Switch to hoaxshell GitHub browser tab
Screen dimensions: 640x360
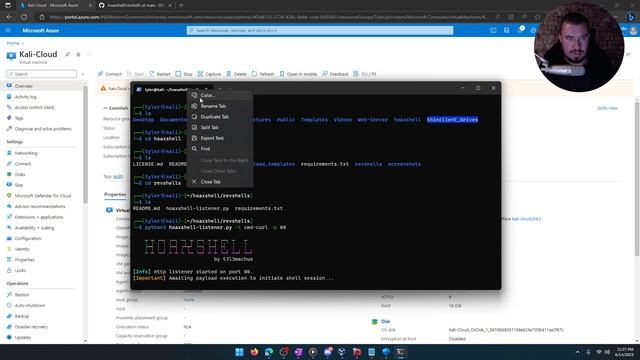point(135,5)
